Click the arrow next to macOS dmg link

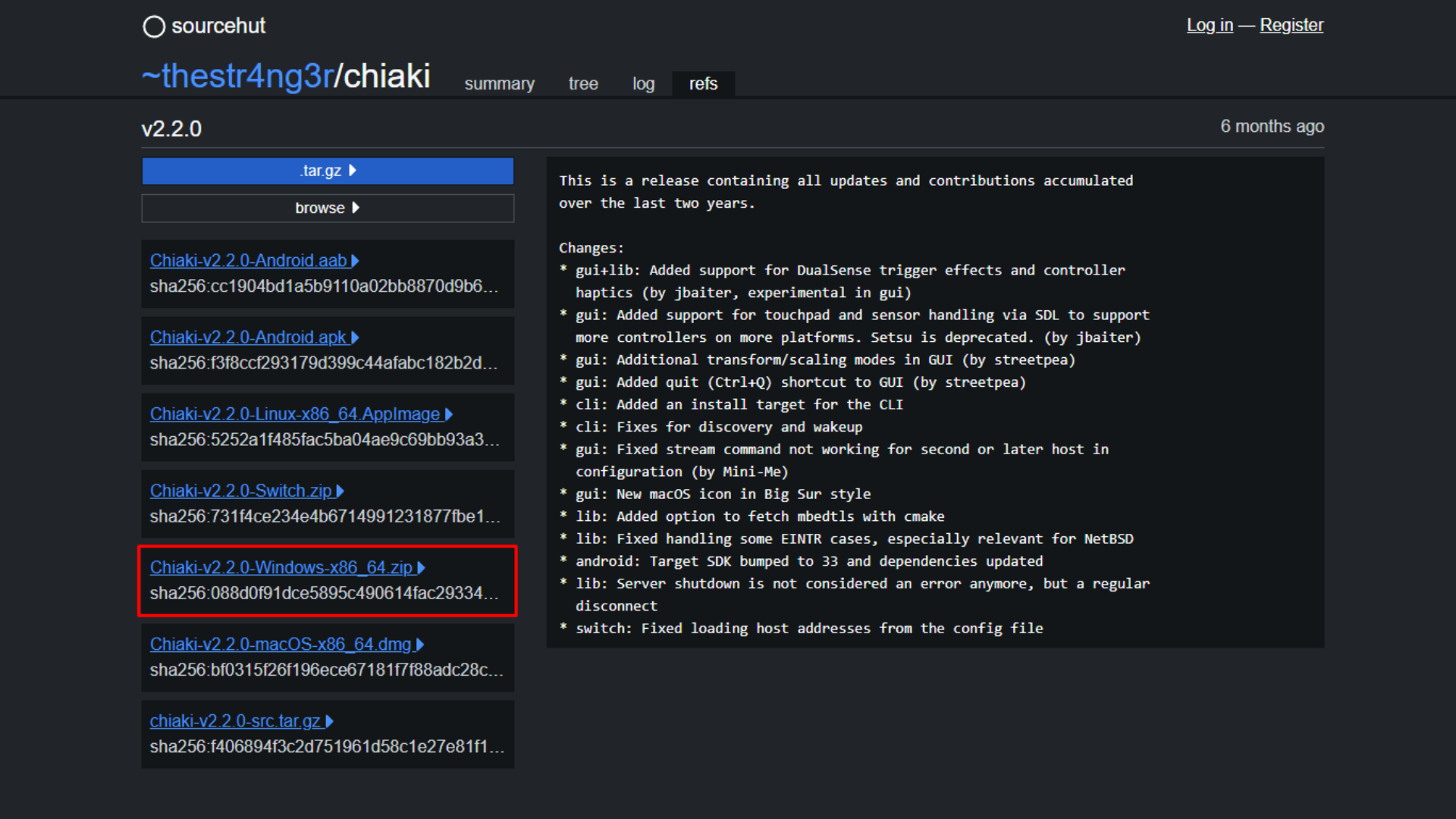coord(421,644)
